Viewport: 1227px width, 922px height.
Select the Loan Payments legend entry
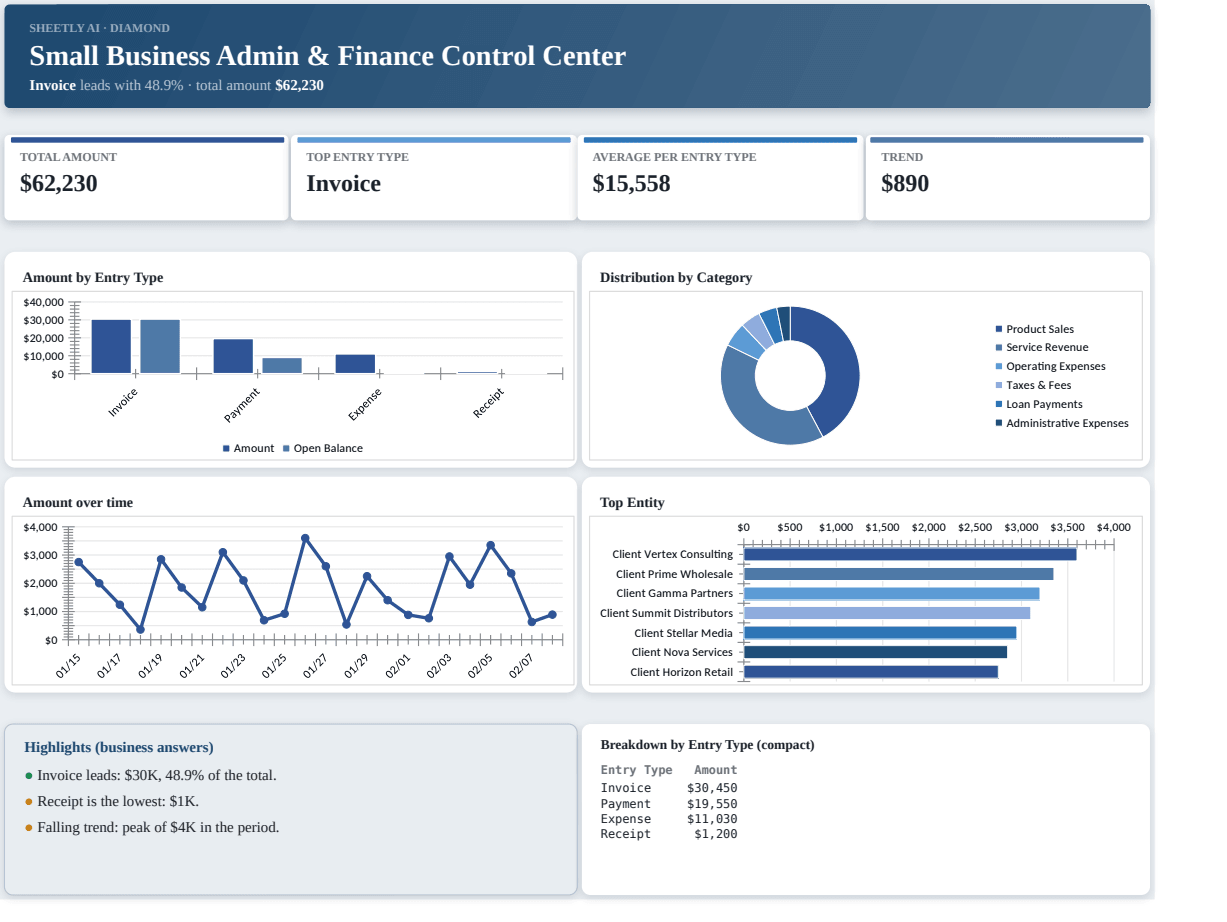pyautogui.click(x=1039, y=405)
